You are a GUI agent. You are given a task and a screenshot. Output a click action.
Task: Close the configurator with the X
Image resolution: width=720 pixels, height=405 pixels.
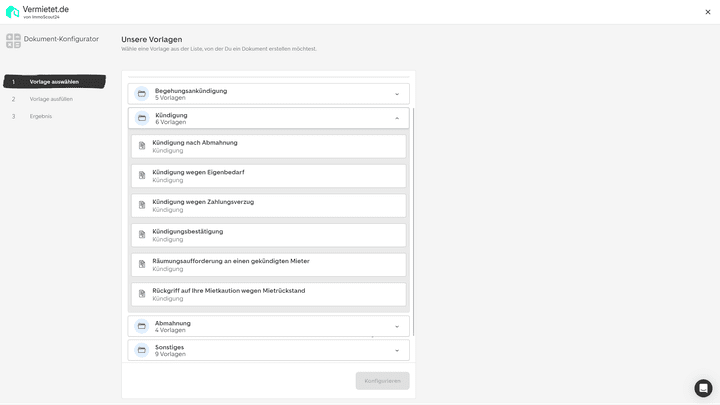coord(708,12)
